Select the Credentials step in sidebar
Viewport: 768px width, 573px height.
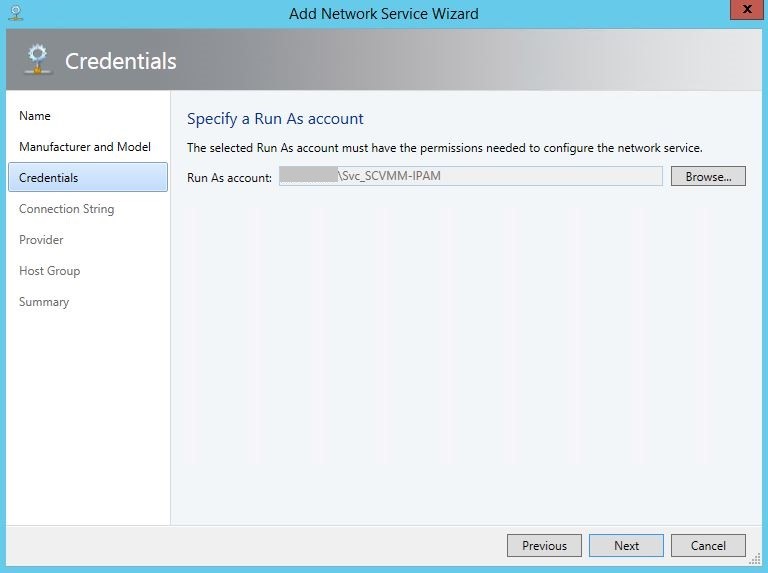point(88,177)
